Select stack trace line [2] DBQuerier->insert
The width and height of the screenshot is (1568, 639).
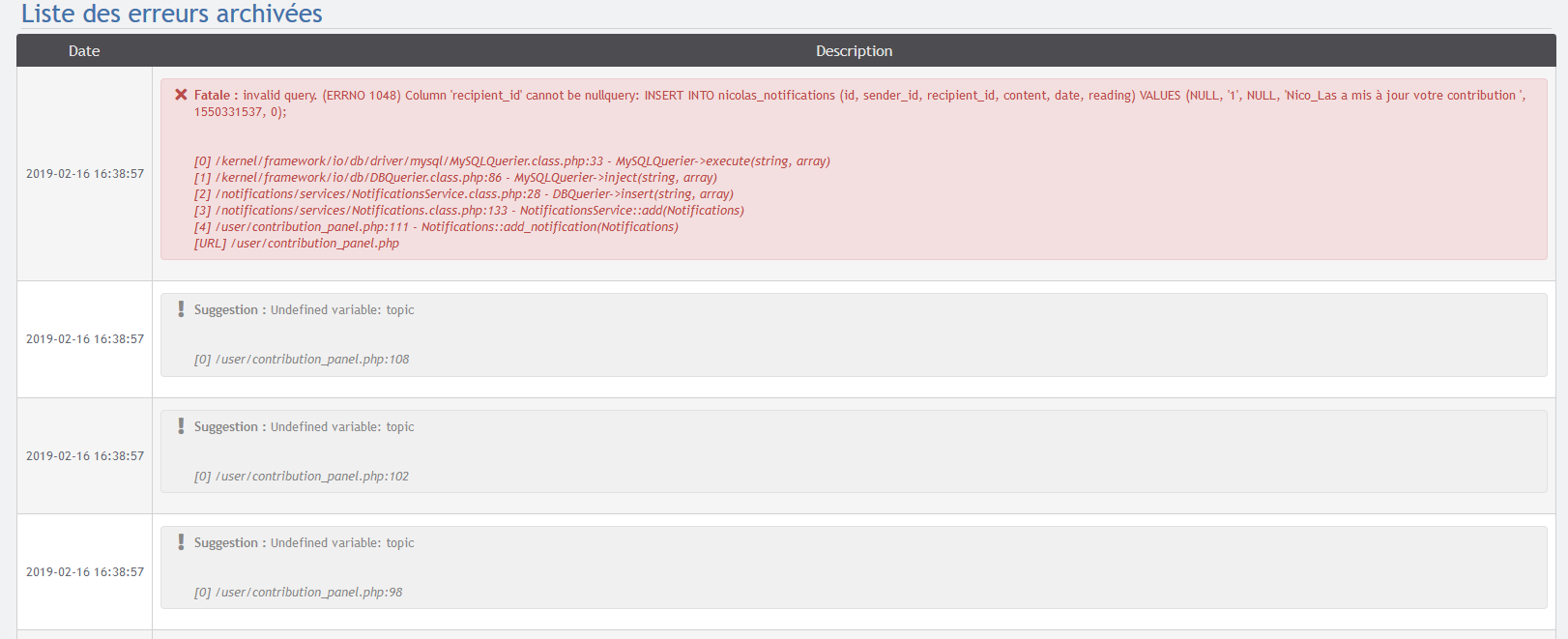pos(463,194)
